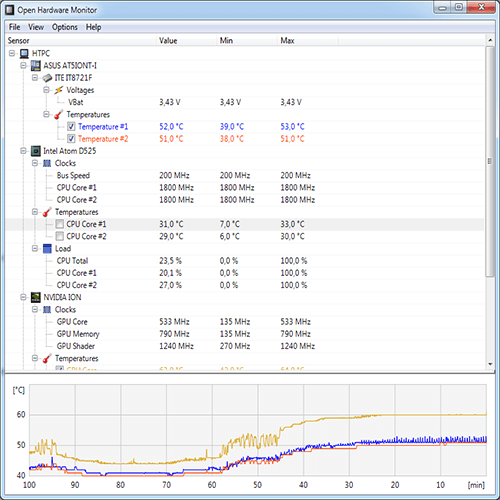
Task: Select the CPU Core #1 clock row
Action: [x=245, y=188]
